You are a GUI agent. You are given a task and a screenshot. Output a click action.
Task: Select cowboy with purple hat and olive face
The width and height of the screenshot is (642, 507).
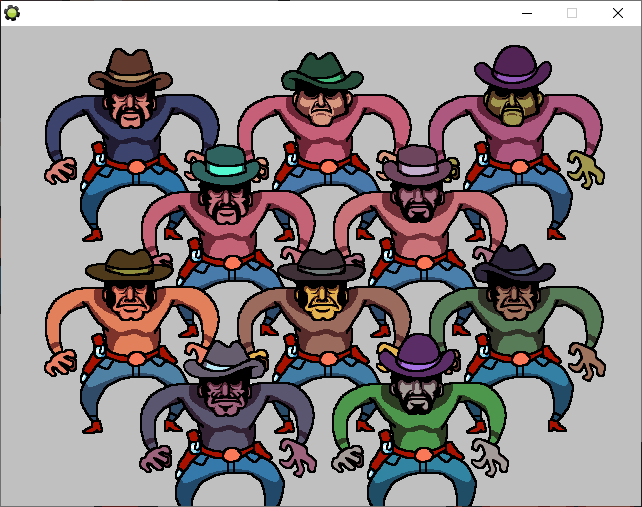(516, 143)
